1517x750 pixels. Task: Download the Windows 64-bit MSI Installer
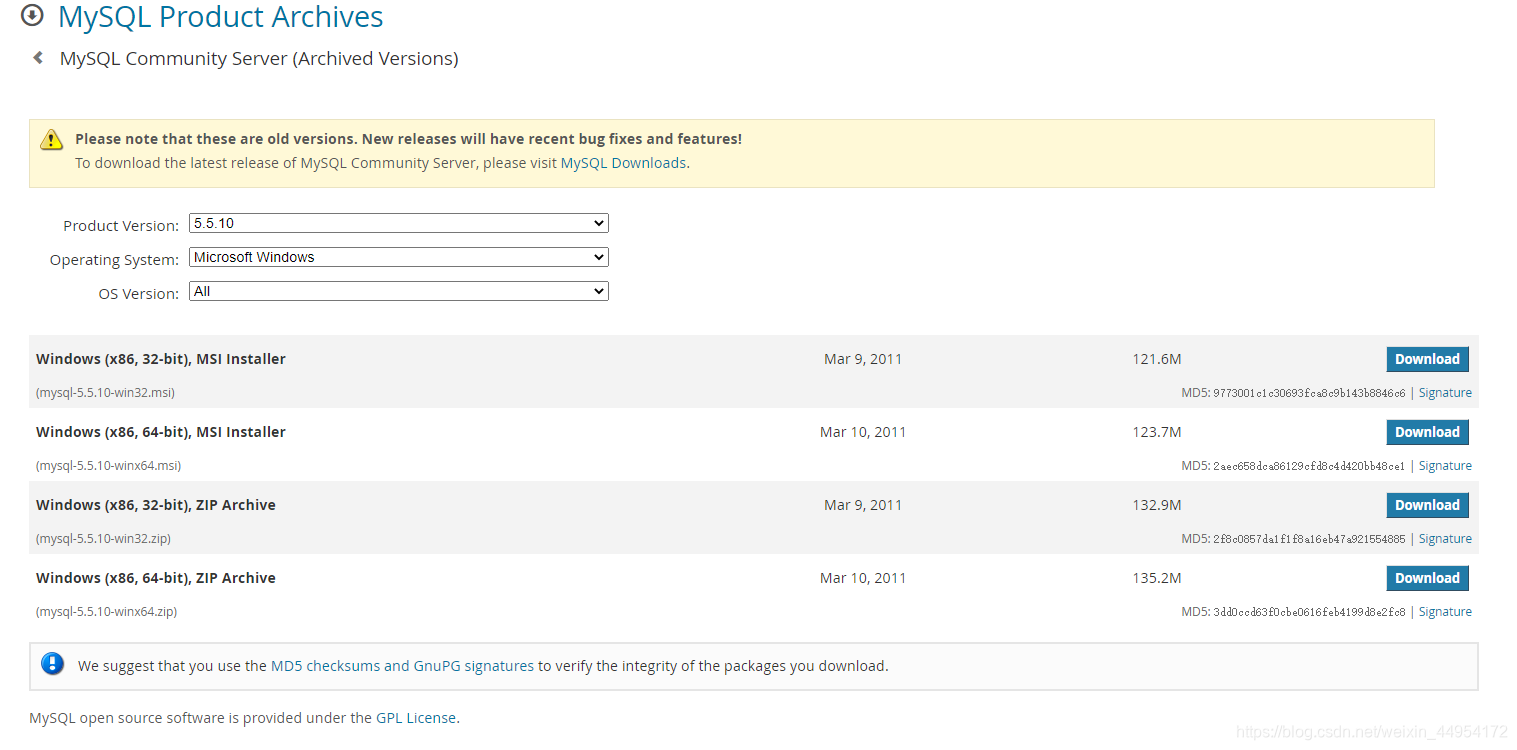(x=1427, y=432)
